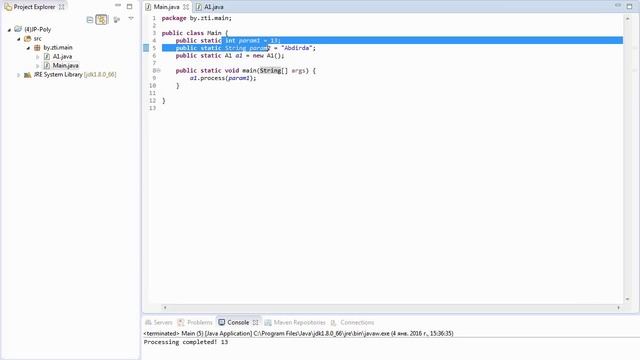Click the horizontal scrollbar left arrow
Viewport: 640px width, 360px height.
[x=165, y=307]
